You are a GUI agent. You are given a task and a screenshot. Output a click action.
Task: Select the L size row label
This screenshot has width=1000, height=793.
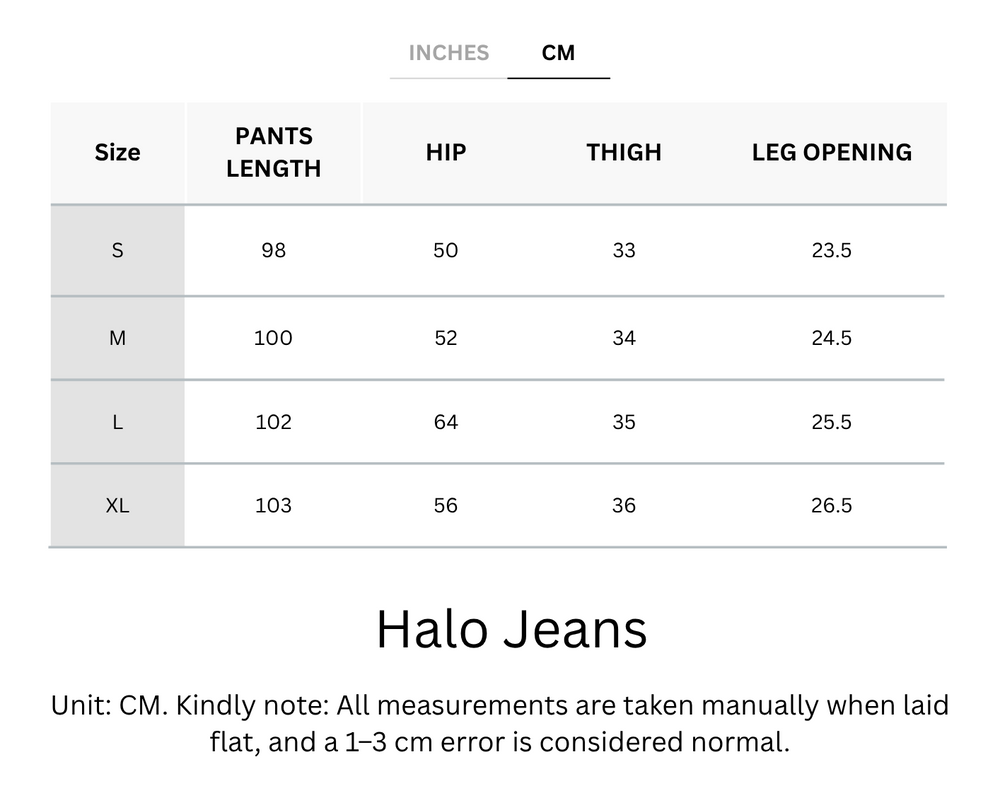(x=117, y=422)
